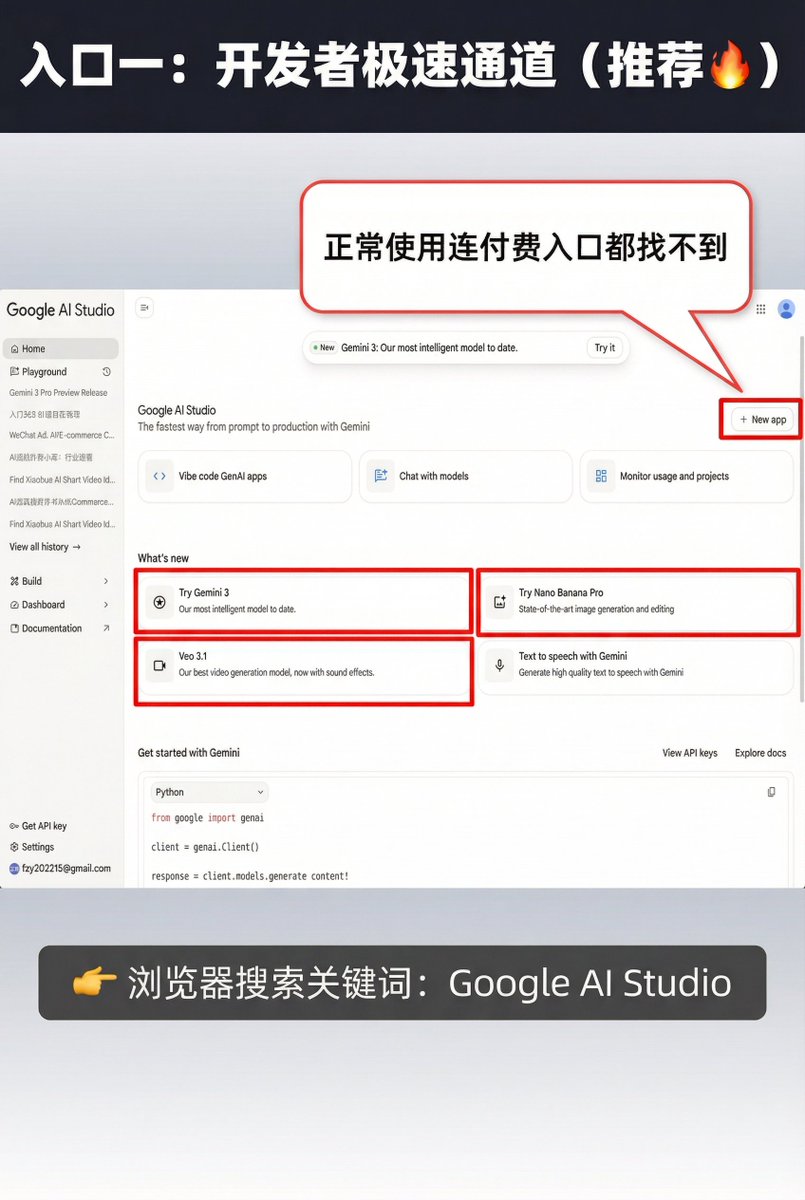The height and width of the screenshot is (1200, 805).
Task: Open the Chat with models card
Action: coord(465,476)
